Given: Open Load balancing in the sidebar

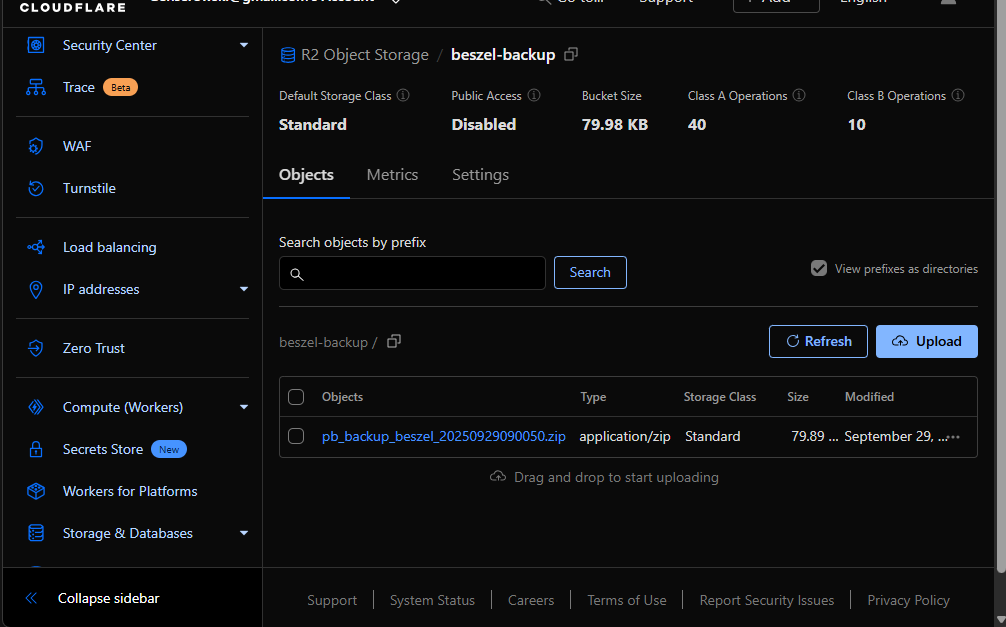Looking at the screenshot, I should 110,247.
